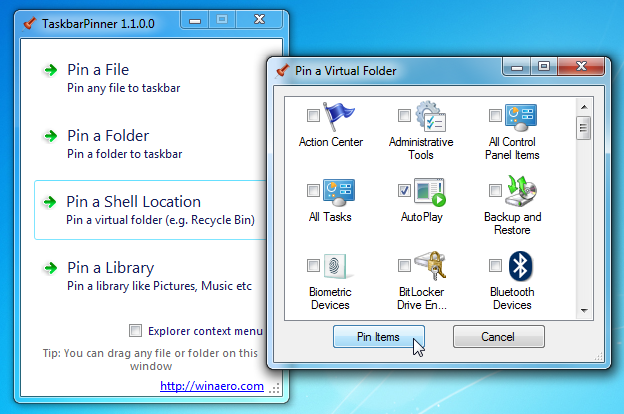Image resolution: width=624 pixels, height=414 pixels.
Task: Click the green arrow beside Pin a Library
Action: pyautogui.click(x=51, y=268)
